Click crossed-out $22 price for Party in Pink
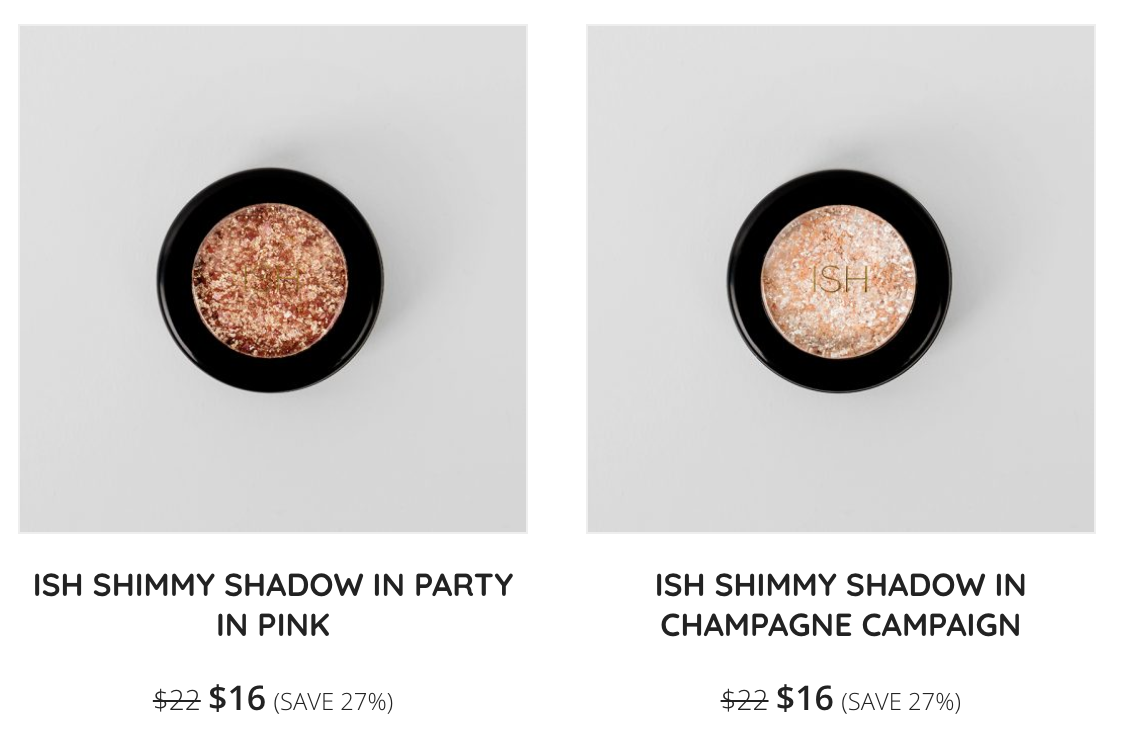1128x732 pixels. (177, 700)
